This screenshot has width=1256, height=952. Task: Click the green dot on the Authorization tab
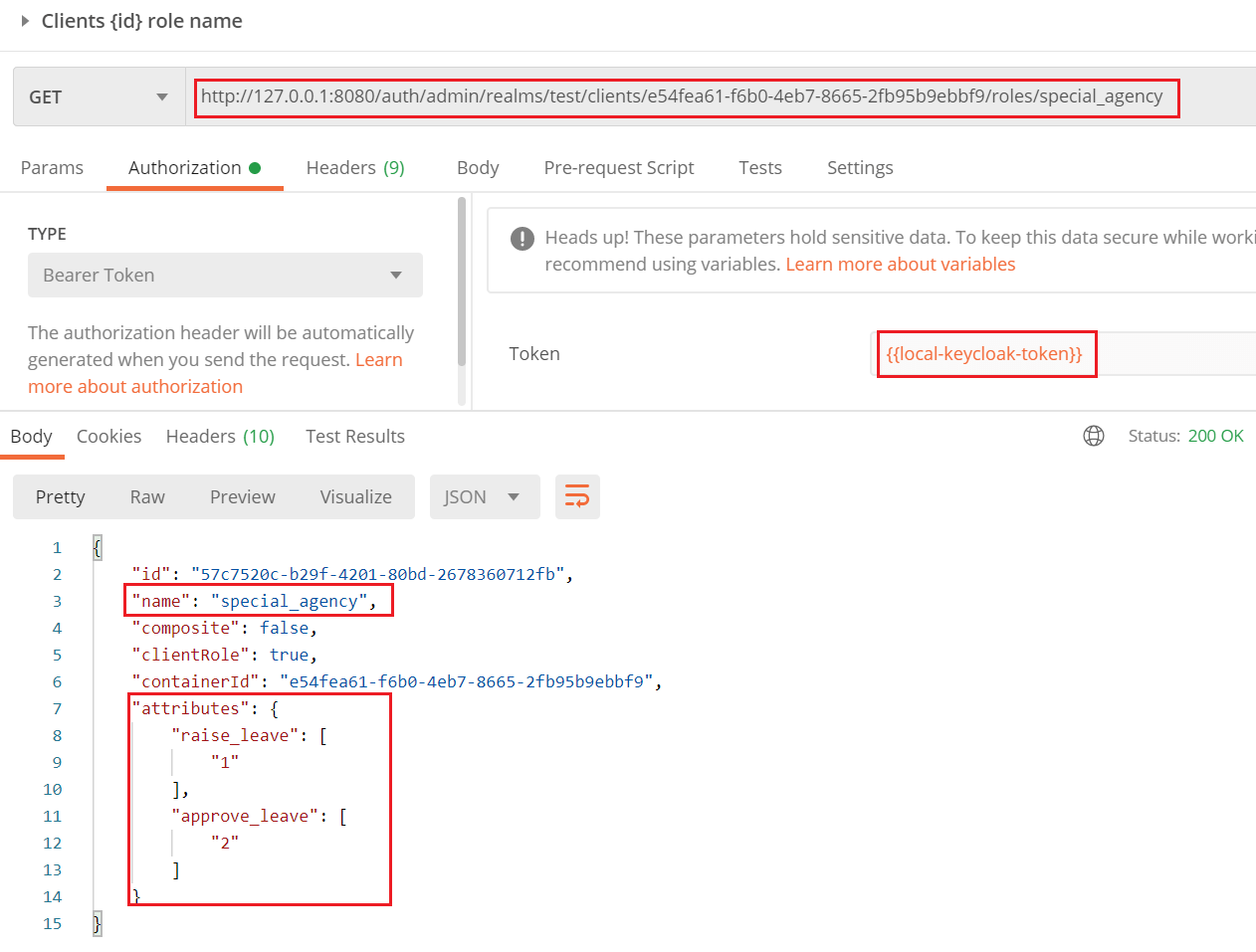click(256, 166)
